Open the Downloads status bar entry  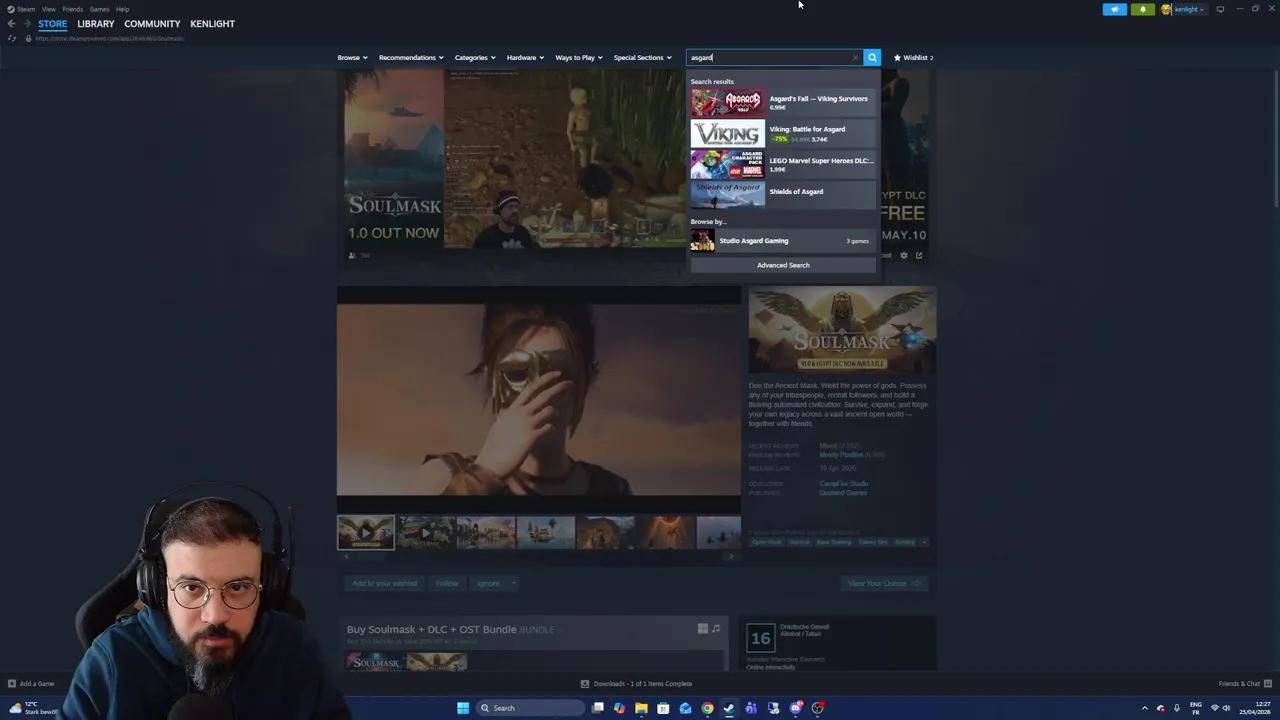637,684
